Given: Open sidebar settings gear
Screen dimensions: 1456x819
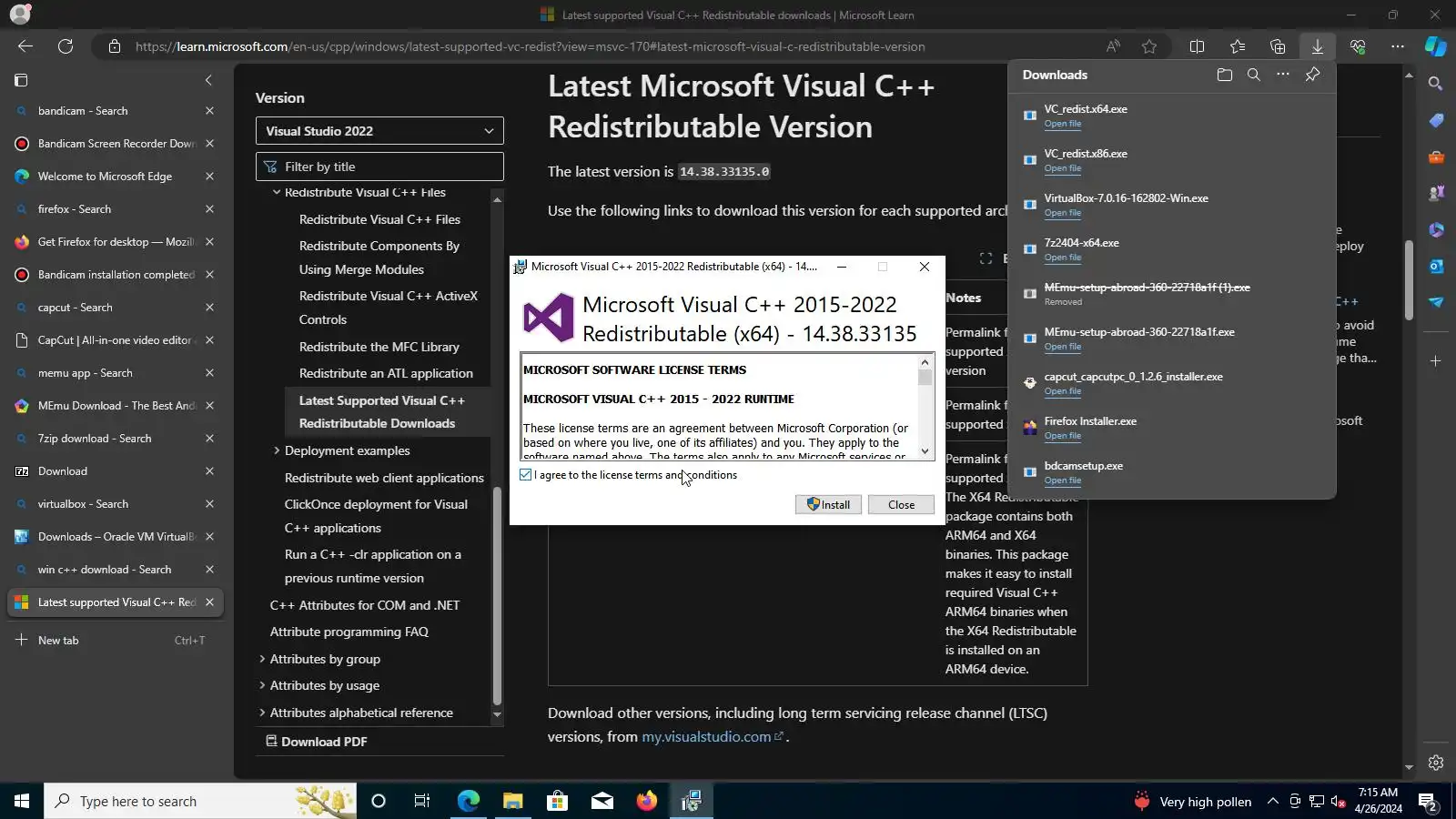Looking at the screenshot, I should (1436, 763).
